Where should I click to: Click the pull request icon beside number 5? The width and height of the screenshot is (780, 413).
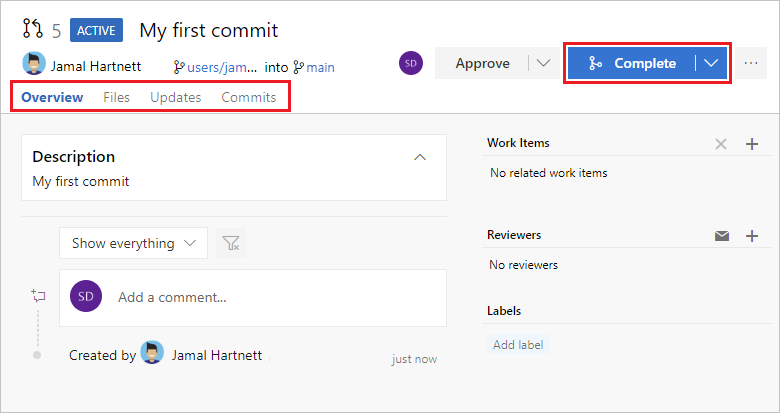33,28
